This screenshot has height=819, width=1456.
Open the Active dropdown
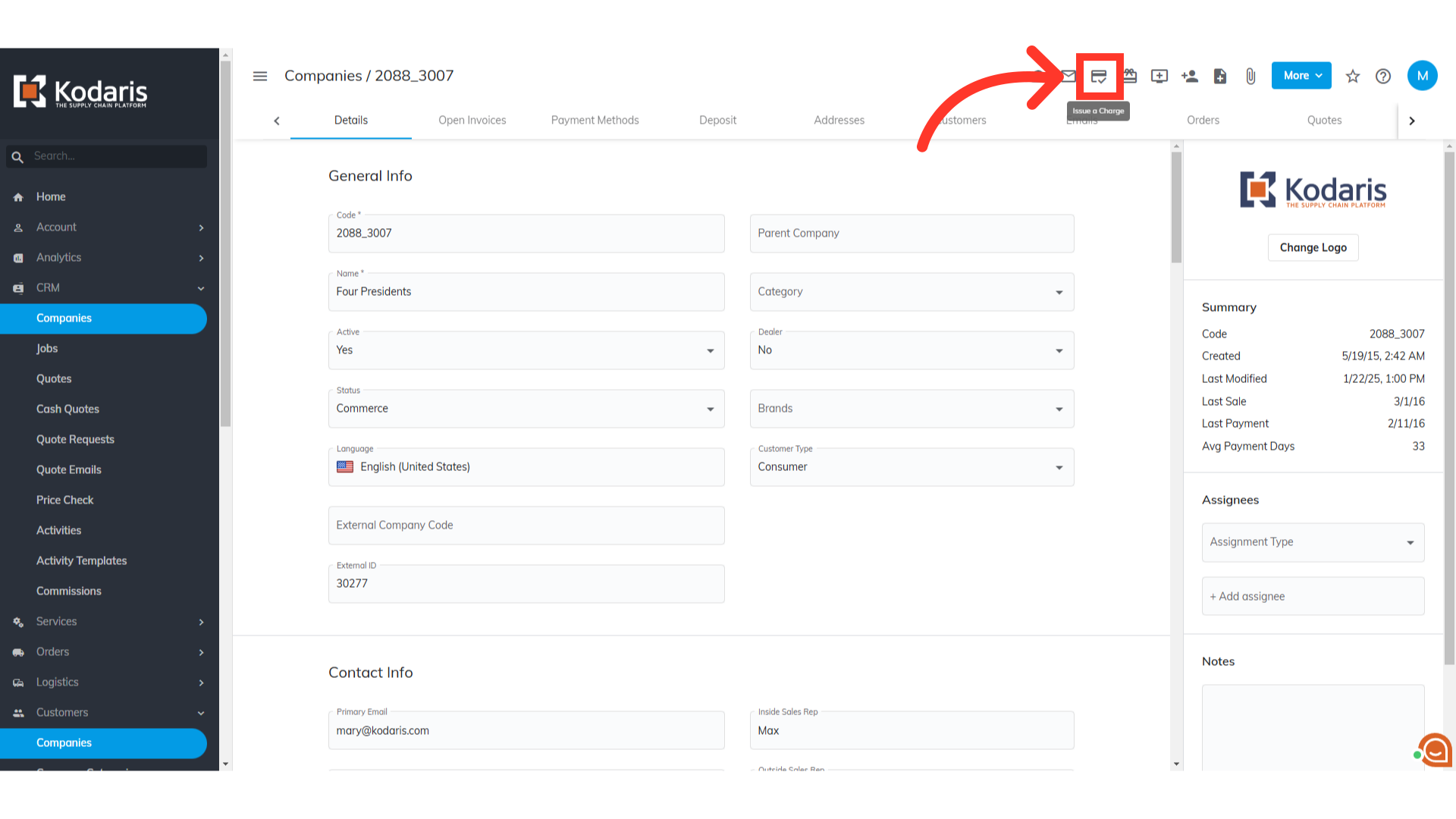526,350
